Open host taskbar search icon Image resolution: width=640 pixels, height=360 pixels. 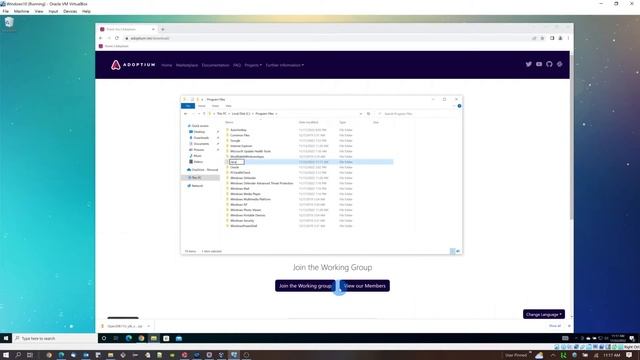pos(18,355)
